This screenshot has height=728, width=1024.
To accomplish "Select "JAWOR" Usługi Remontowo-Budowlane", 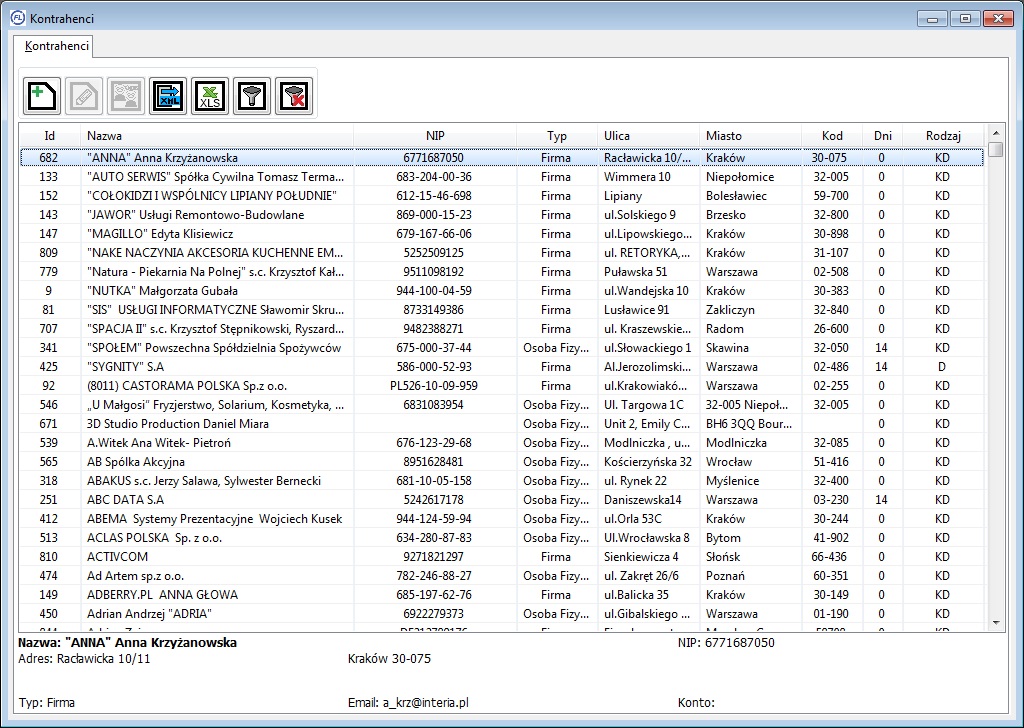I will click(x=502, y=214).
